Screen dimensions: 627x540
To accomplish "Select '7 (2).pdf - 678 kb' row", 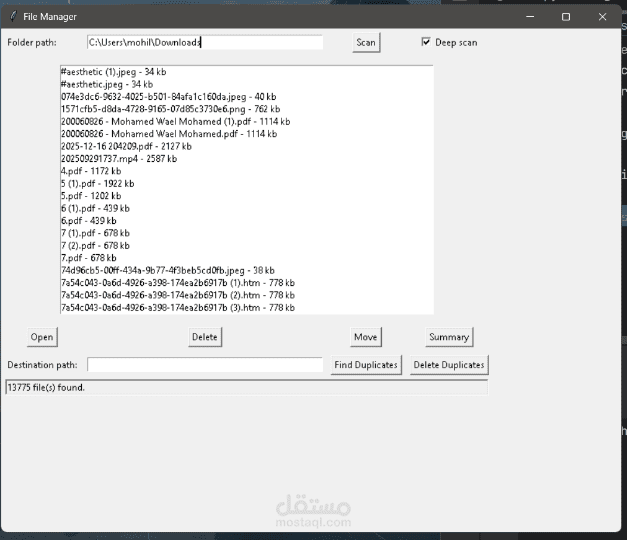I will pyautogui.click(x=247, y=246).
